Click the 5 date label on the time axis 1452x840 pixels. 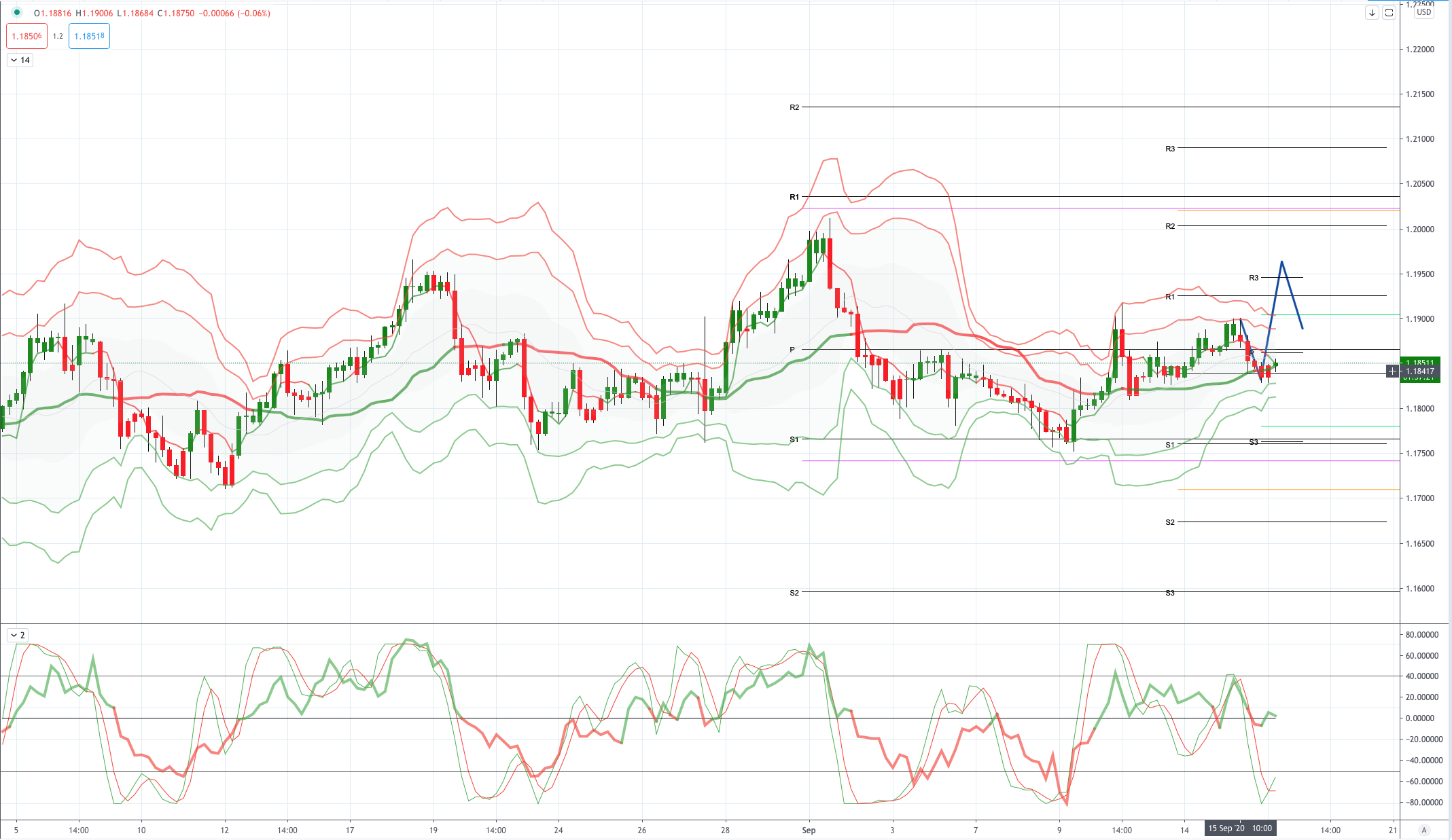click(x=16, y=830)
